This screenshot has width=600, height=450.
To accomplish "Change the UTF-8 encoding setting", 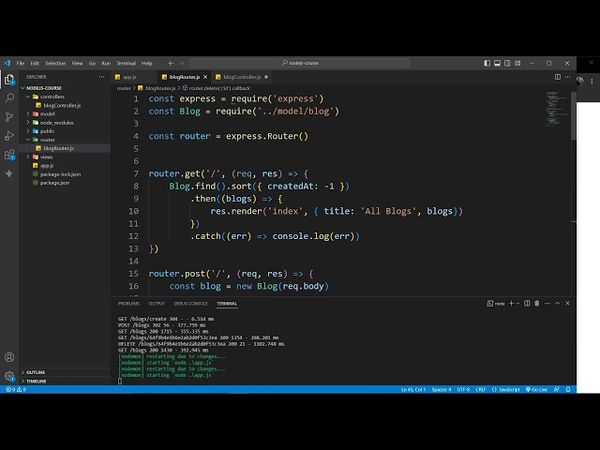I will pos(463,390).
